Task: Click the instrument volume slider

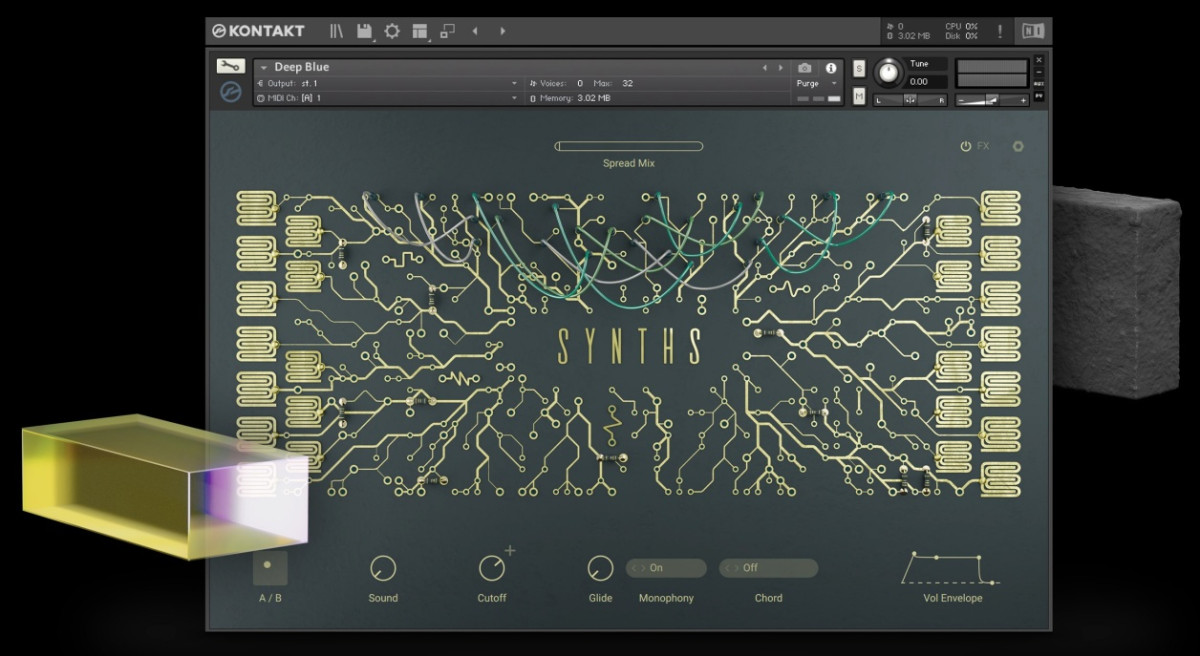Action: pyautogui.click(x=992, y=99)
